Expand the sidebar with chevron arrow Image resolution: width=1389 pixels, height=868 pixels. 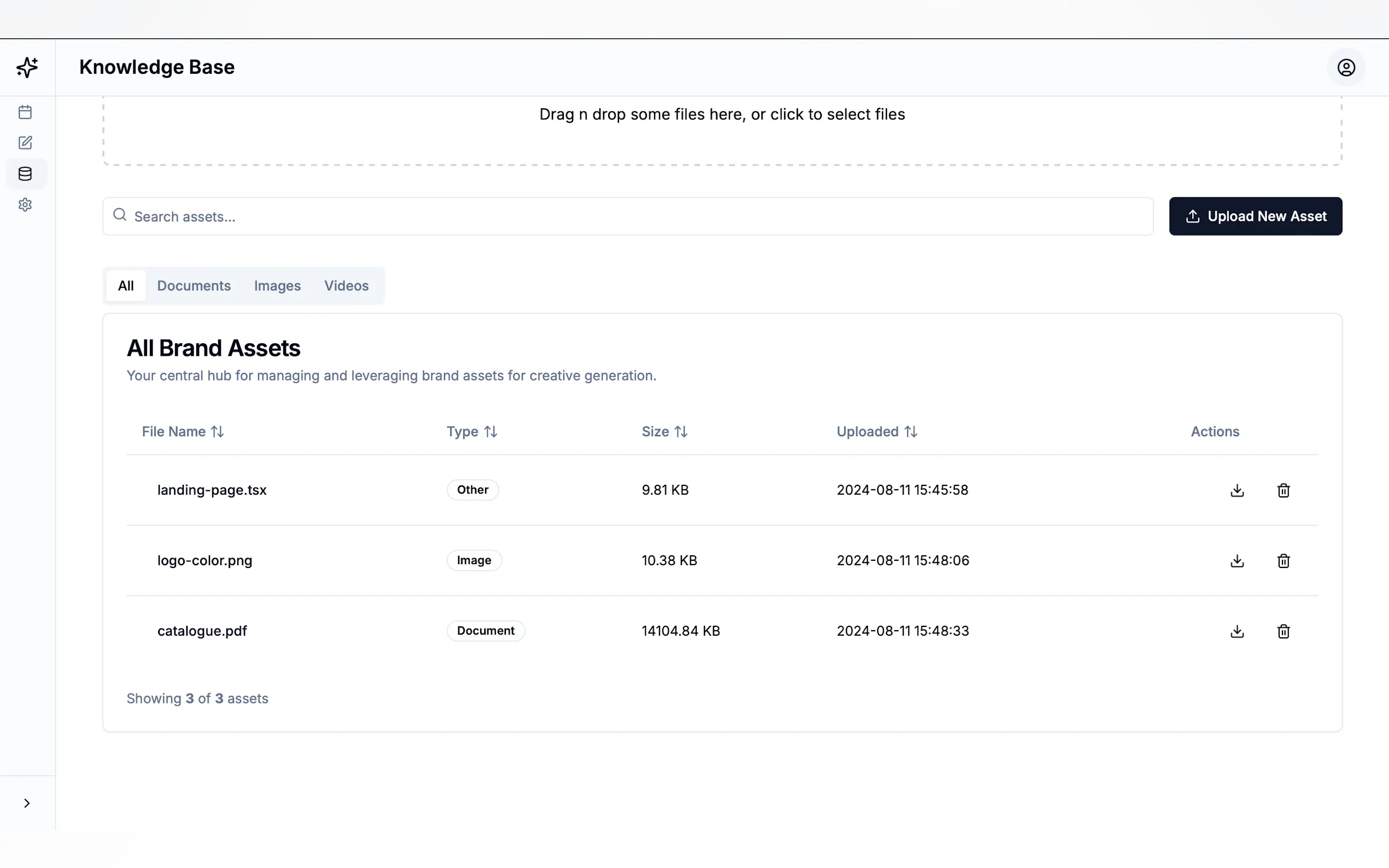point(27,803)
